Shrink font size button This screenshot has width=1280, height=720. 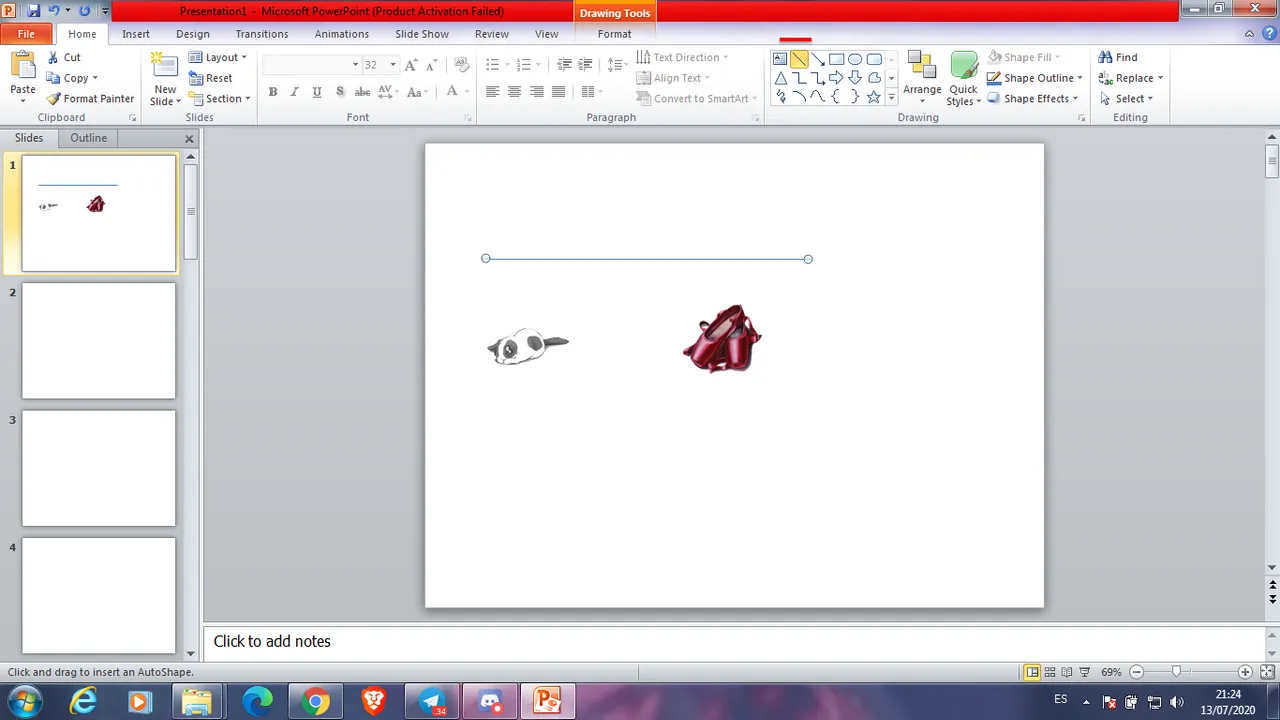[x=432, y=64]
